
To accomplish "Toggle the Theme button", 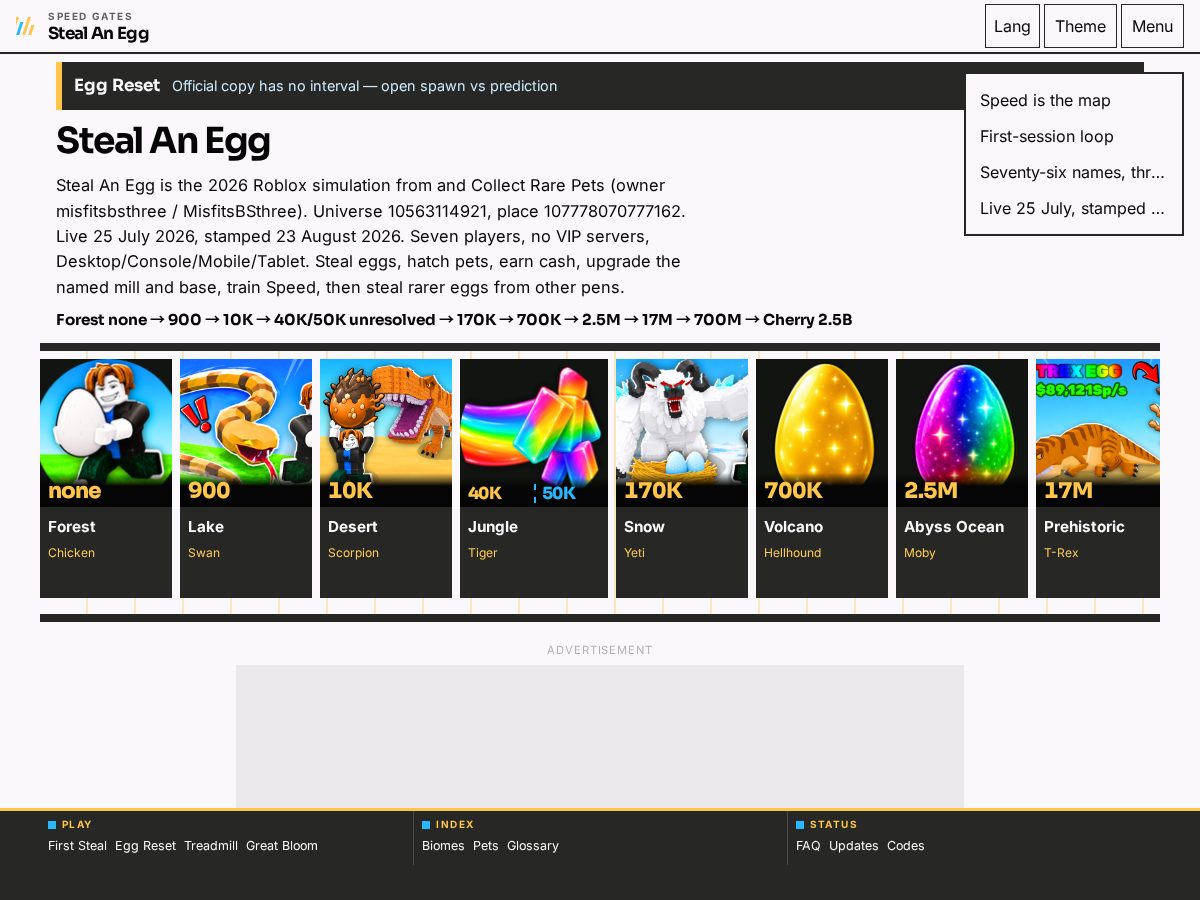I will 1080,26.
